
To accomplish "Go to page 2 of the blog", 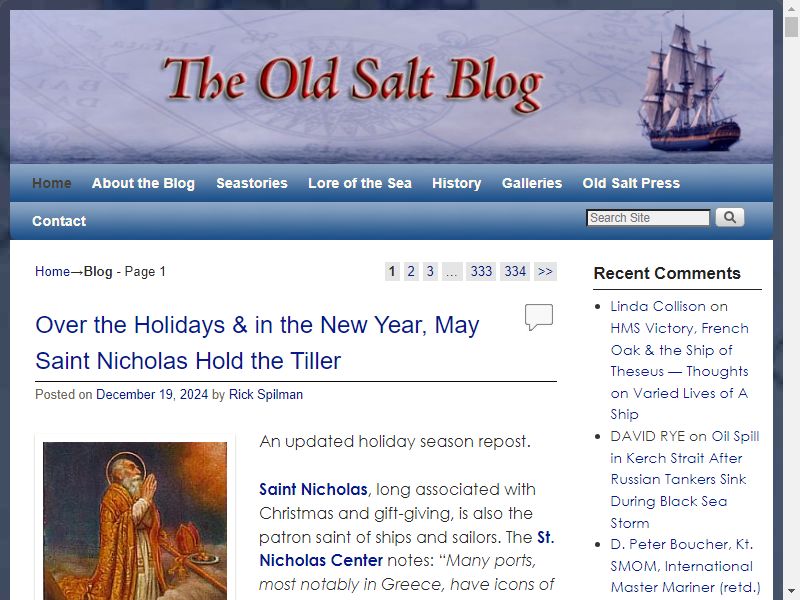I will pyautogui.click(x=411, y=271).
